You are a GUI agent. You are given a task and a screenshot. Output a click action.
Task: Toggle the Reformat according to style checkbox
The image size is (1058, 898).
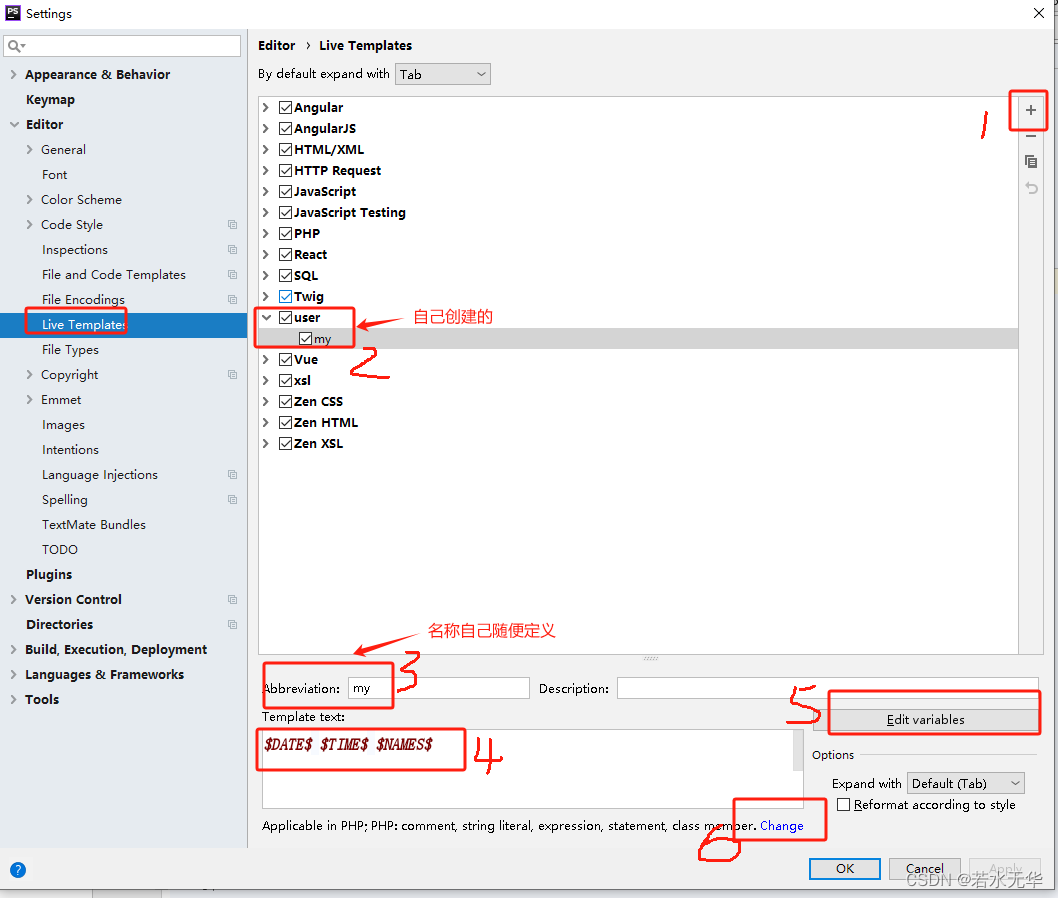(844, 804)
